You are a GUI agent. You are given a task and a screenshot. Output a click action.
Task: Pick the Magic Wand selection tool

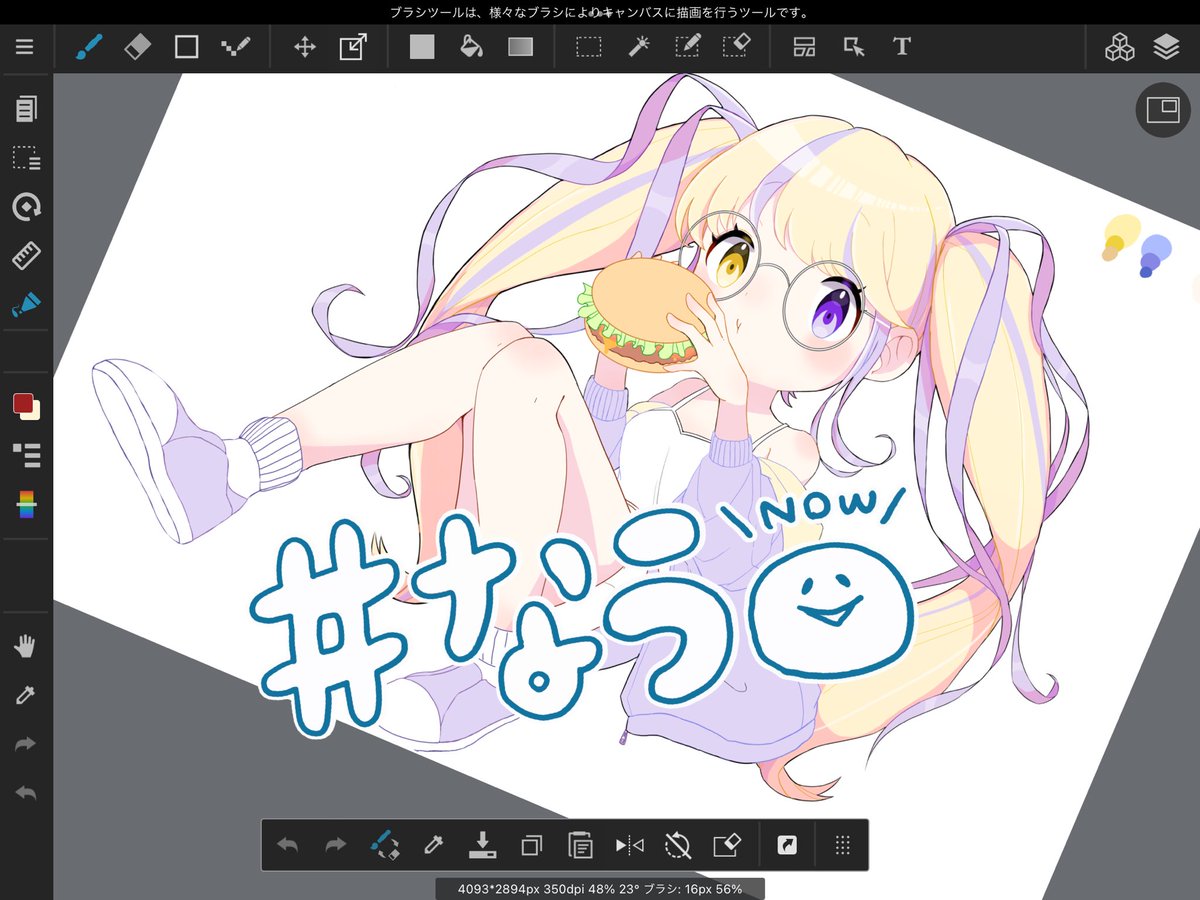[x=639, y=47]
